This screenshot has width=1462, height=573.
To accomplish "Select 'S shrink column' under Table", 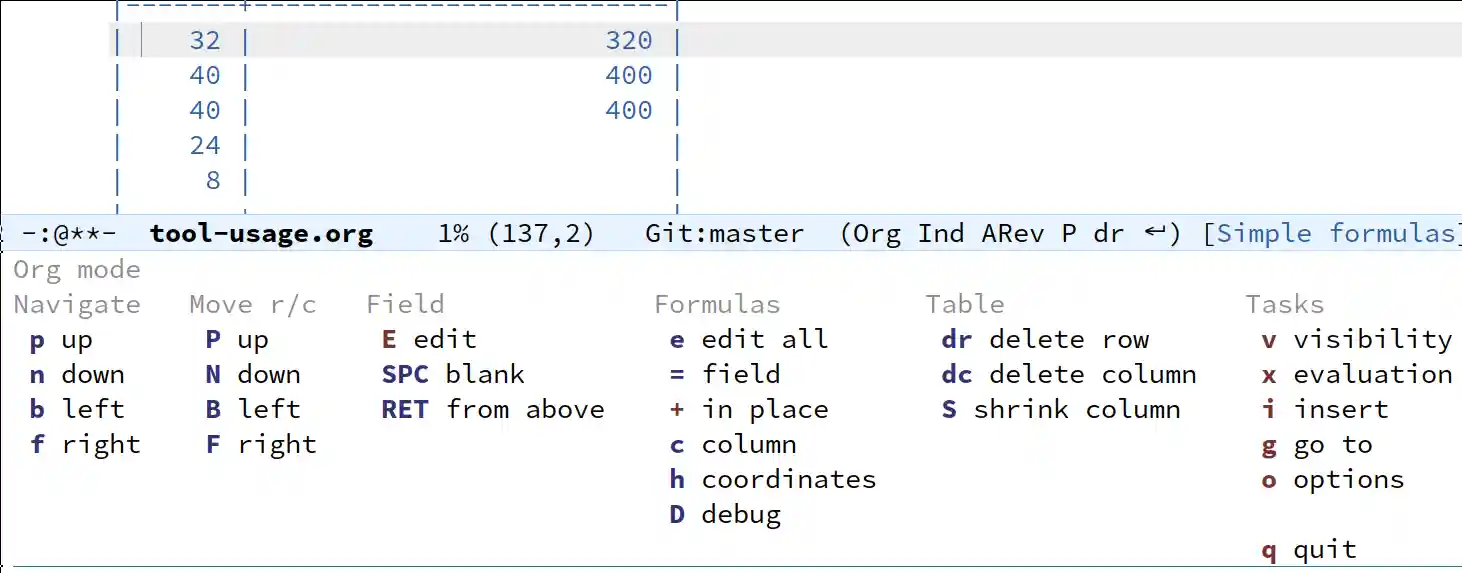I will pyautogui.click(x=1061, y=410).
